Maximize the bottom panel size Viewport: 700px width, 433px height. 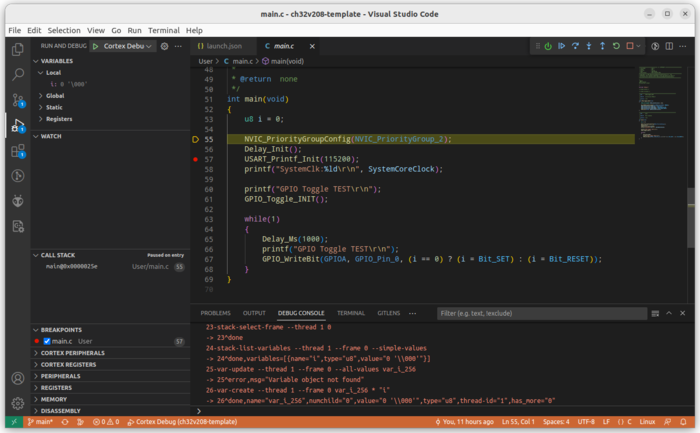(669, 313)
